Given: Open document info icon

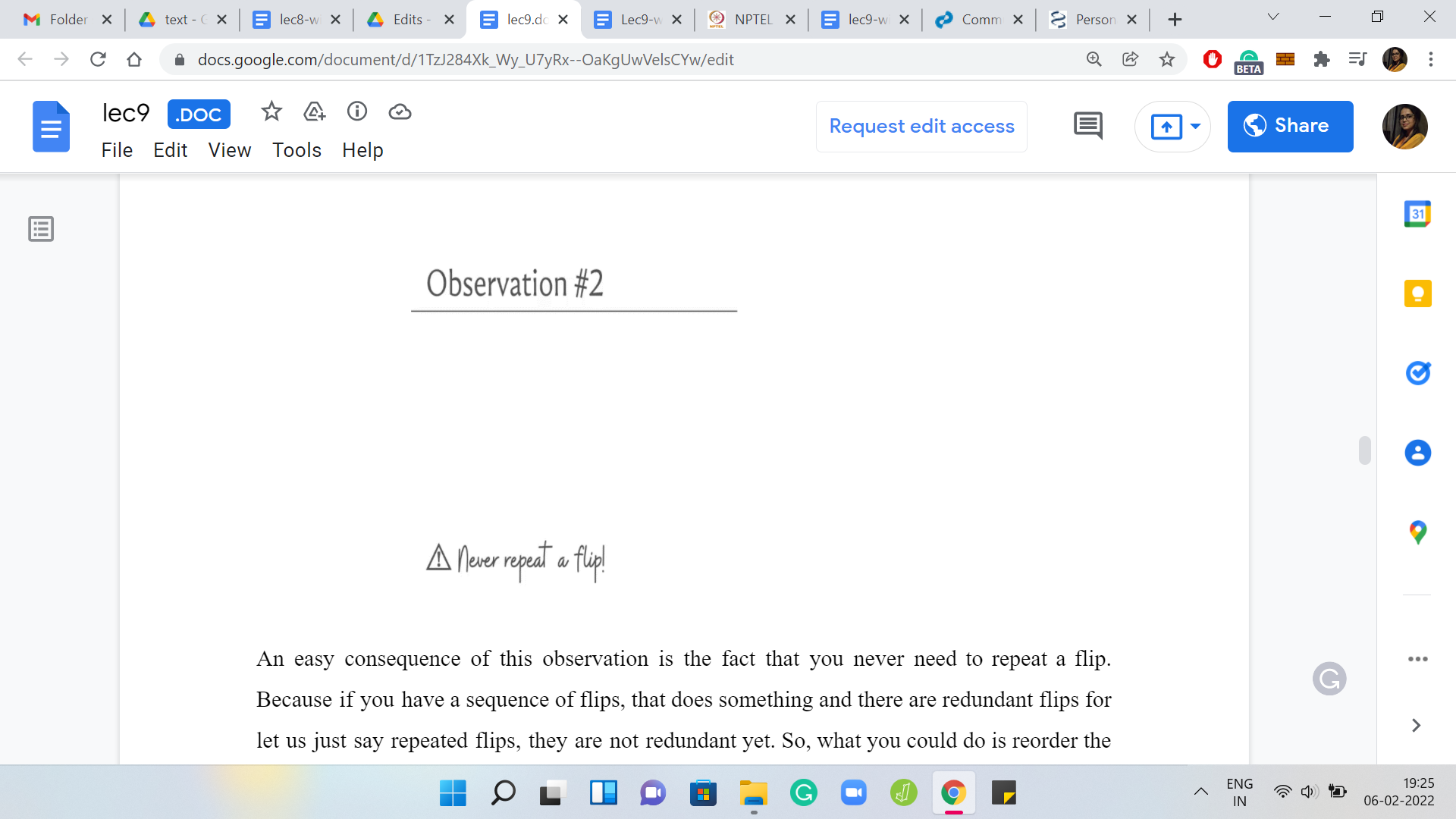Looking at the screenshot, I should click(x=357, y=112).
